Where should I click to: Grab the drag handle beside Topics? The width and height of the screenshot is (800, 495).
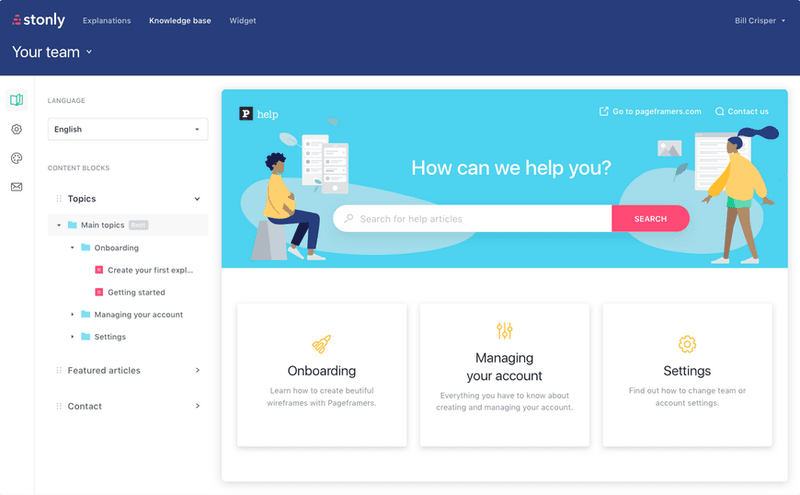(59, 199)
